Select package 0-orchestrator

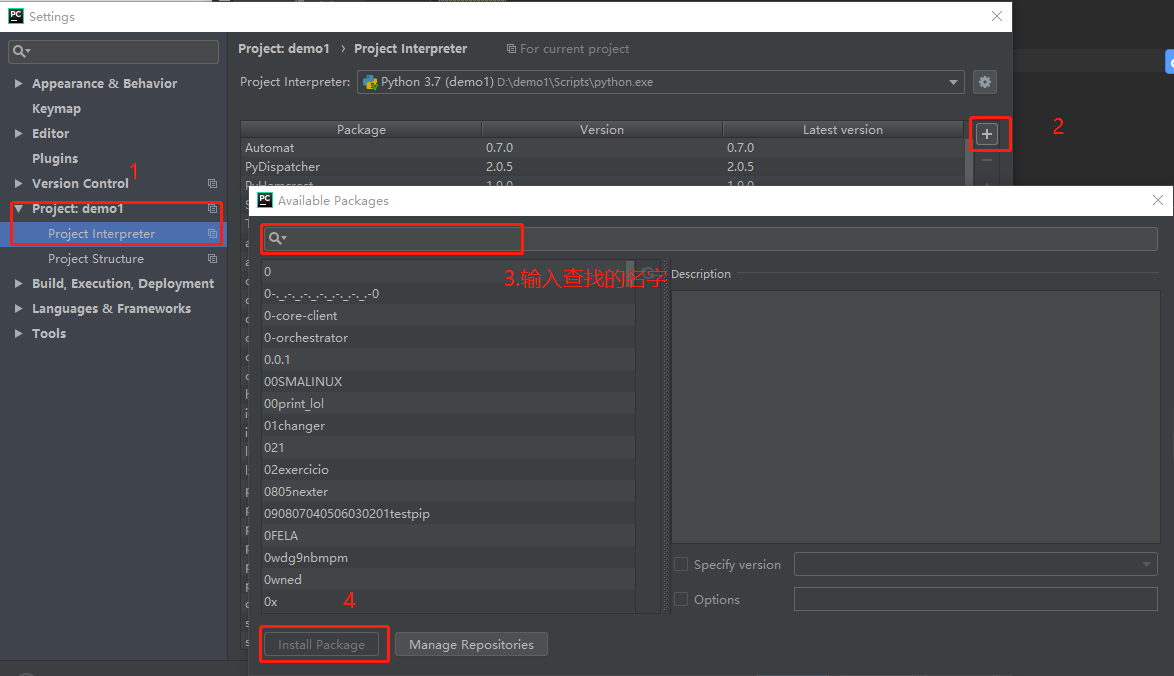(x=448, y=338)
